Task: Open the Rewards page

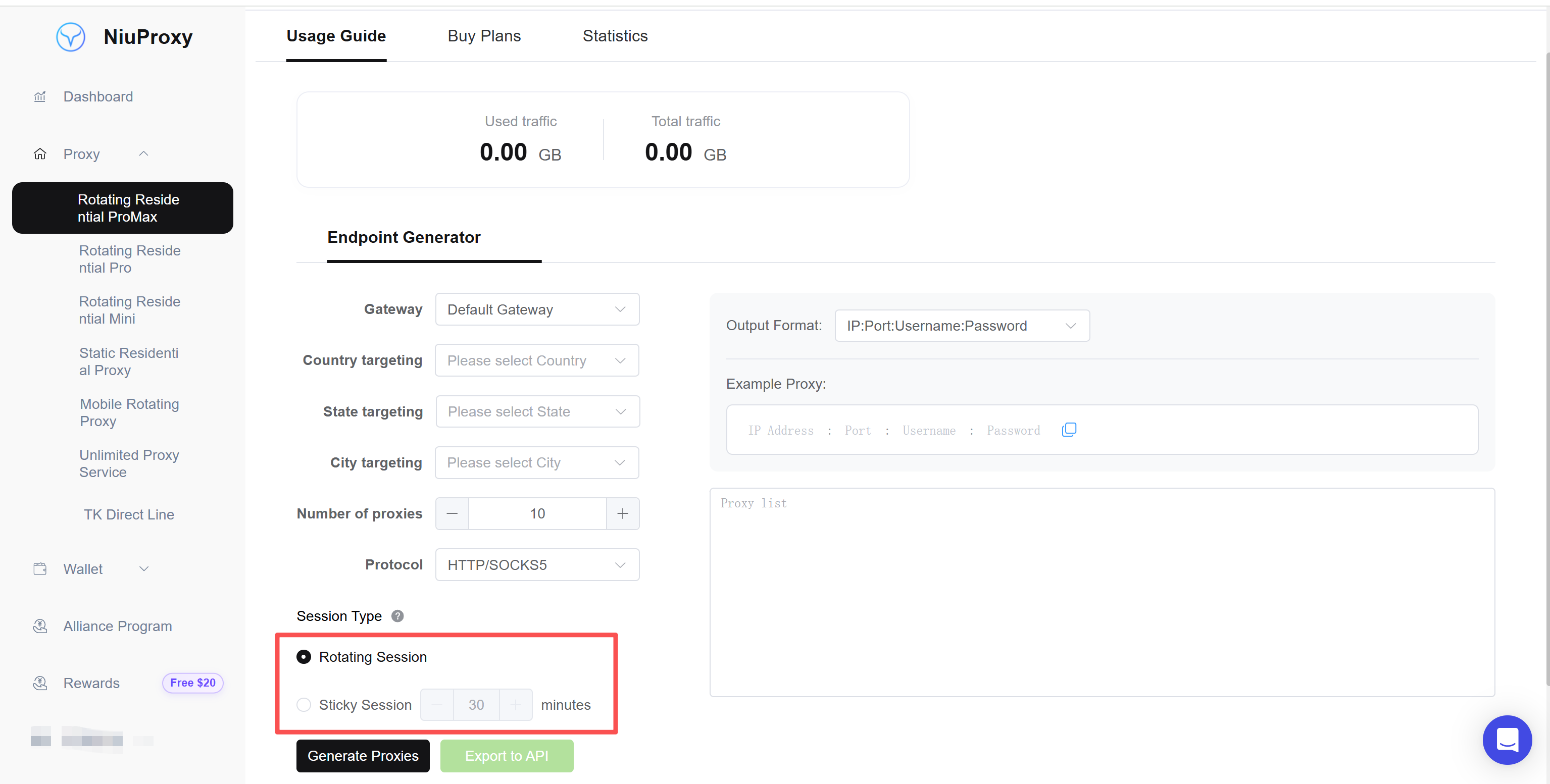Action: click(91, 683)
